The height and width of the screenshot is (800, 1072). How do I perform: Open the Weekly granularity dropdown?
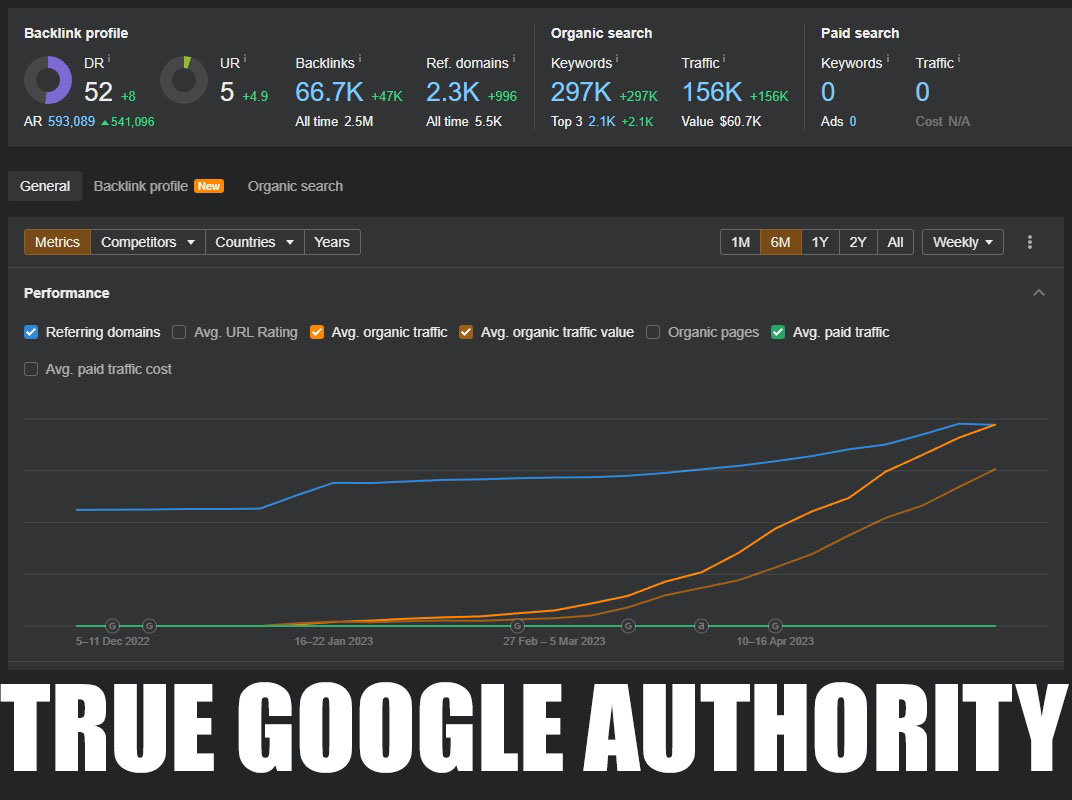961,242
